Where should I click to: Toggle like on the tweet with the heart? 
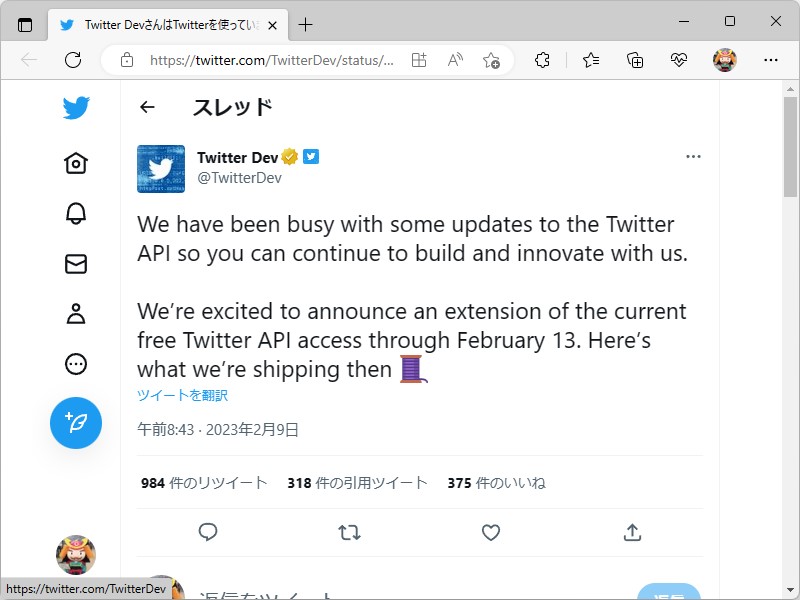pyautogui.click(x=490, y=532)
